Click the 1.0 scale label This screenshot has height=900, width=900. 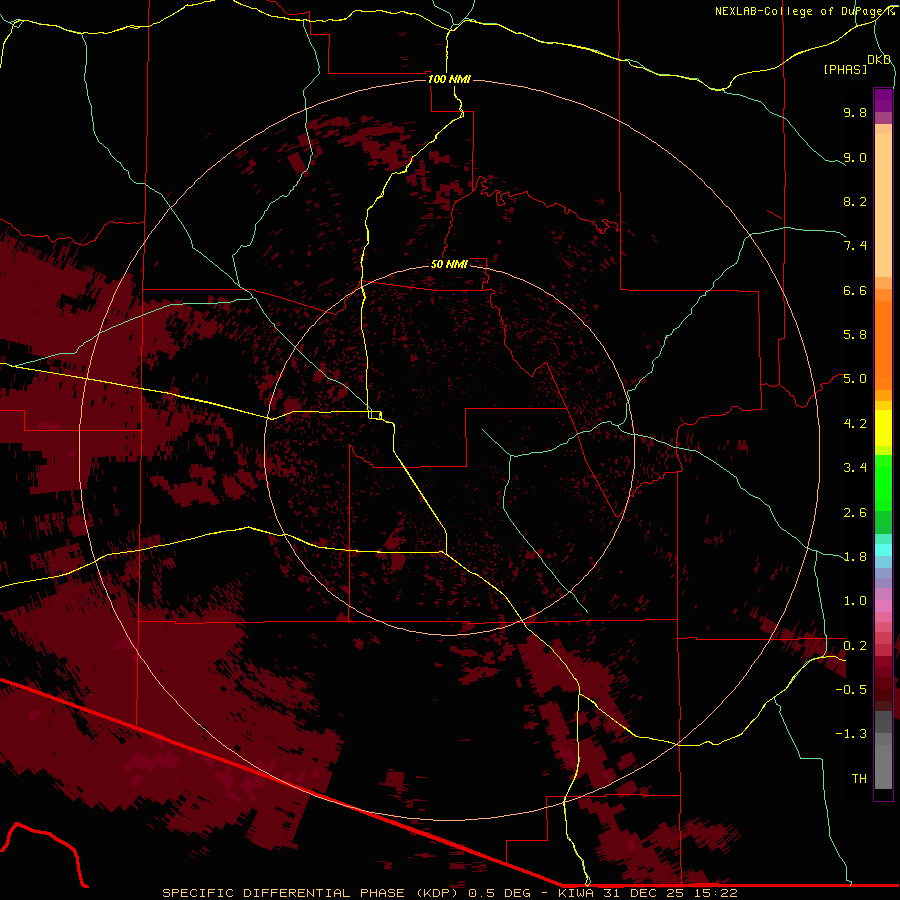pos(855,601)
